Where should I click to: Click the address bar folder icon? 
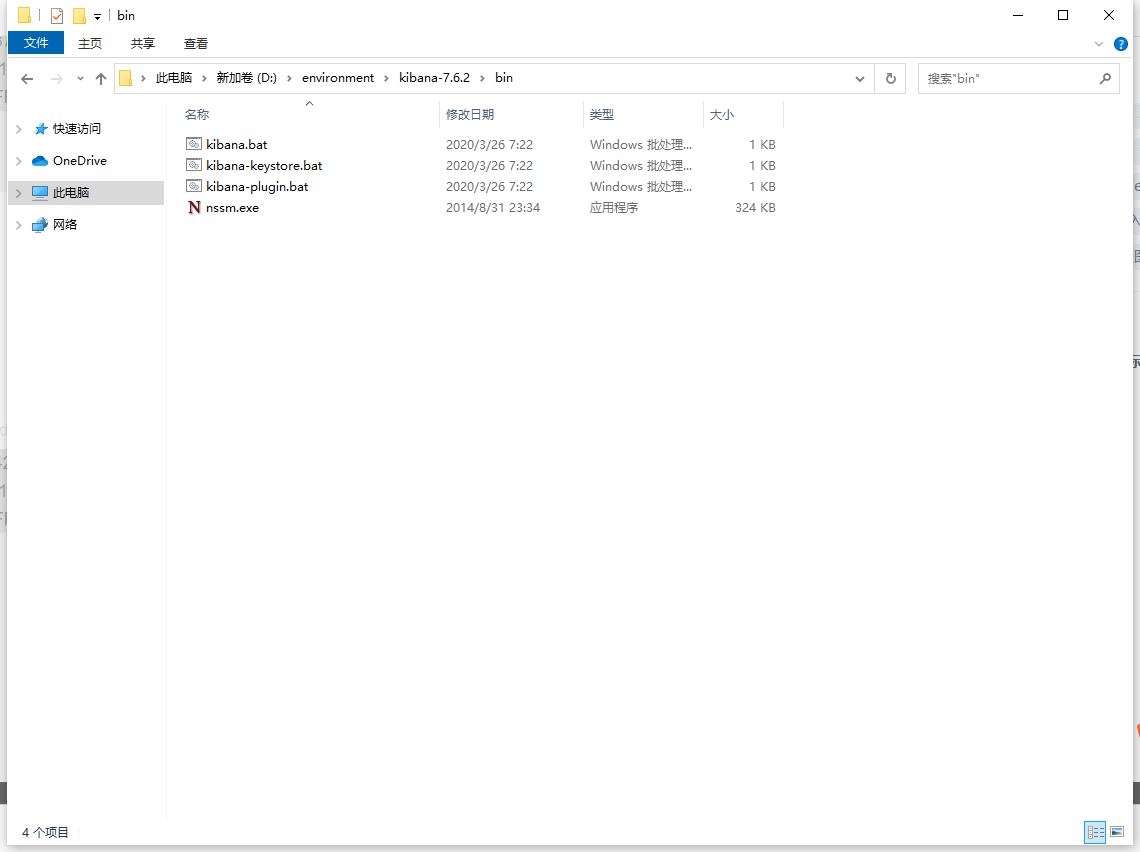[x=125, y=78]
